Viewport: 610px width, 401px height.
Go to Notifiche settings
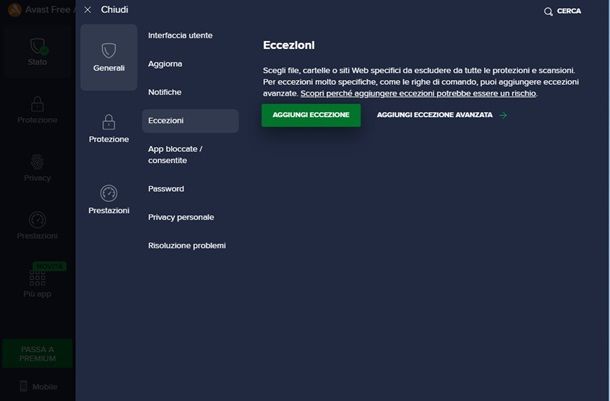[x=165, y=92]
